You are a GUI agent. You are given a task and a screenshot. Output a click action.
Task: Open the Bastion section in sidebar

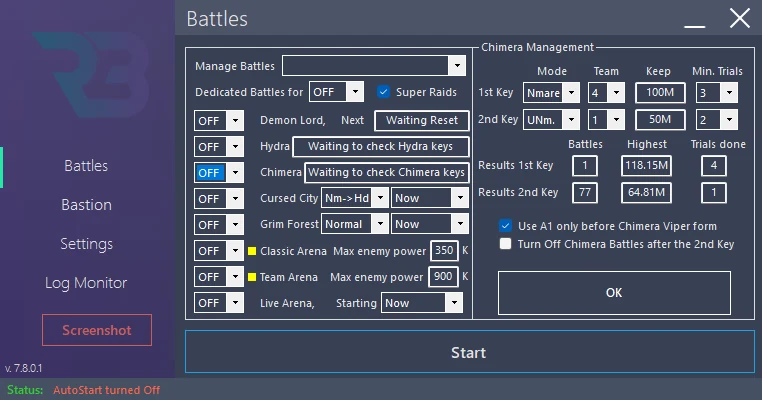(x=86, y=205)
